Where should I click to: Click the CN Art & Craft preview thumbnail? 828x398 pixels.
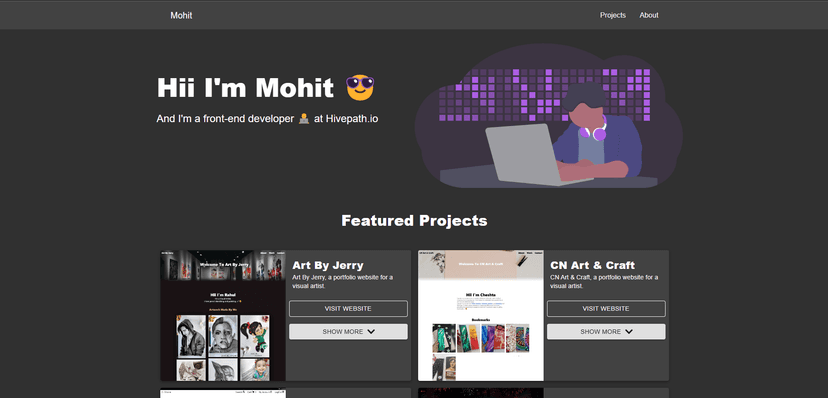[x=481, y=315]
